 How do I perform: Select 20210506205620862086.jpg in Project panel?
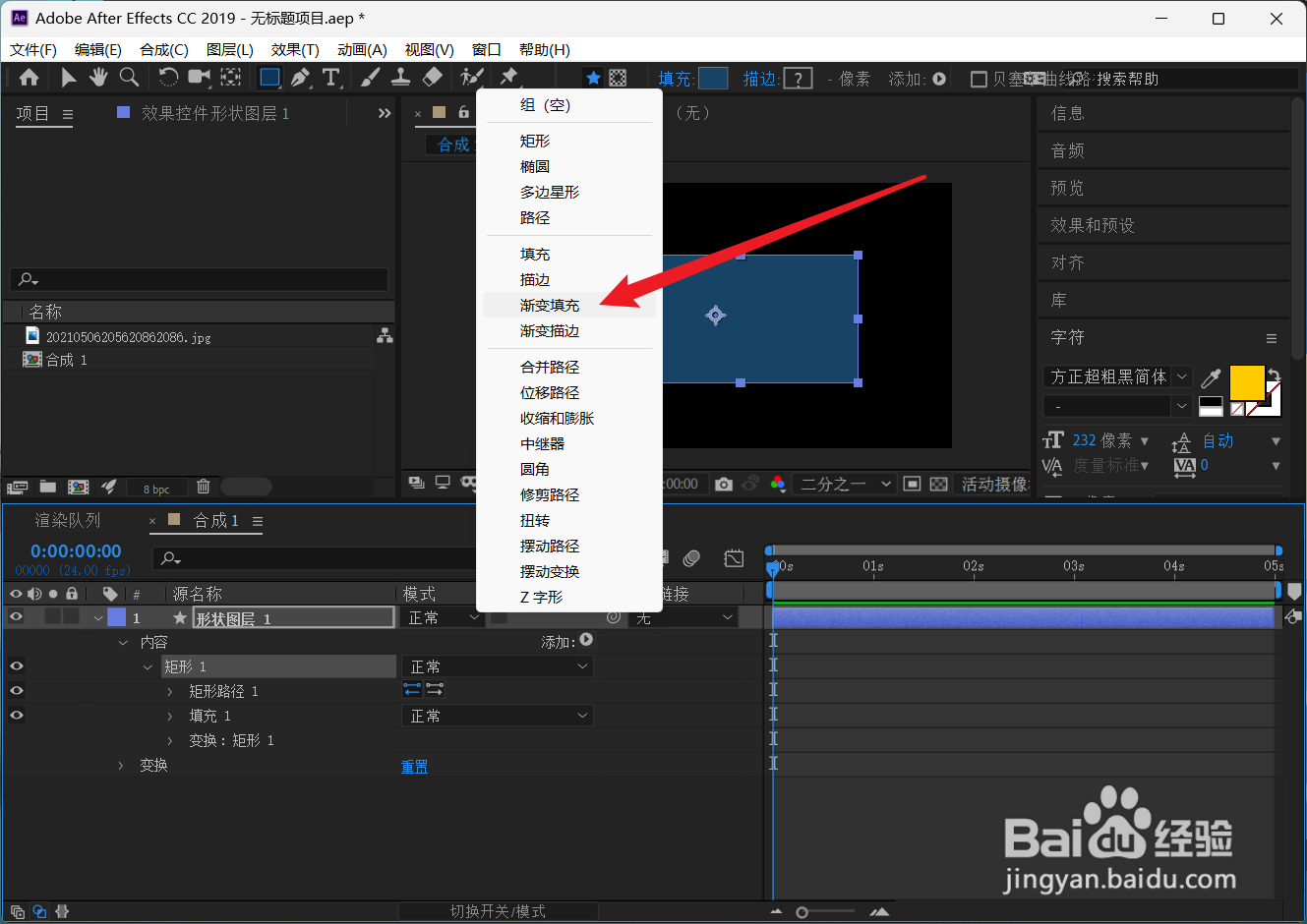(128, 337)
